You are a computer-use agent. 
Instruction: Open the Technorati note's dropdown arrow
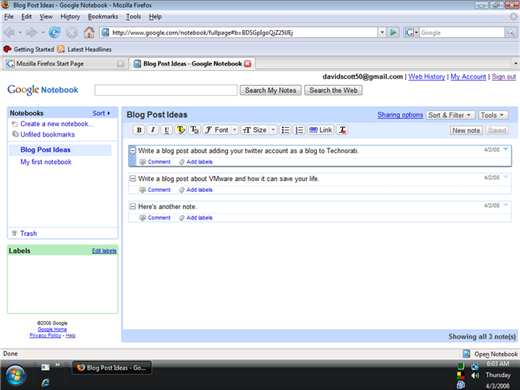[506, 149]
